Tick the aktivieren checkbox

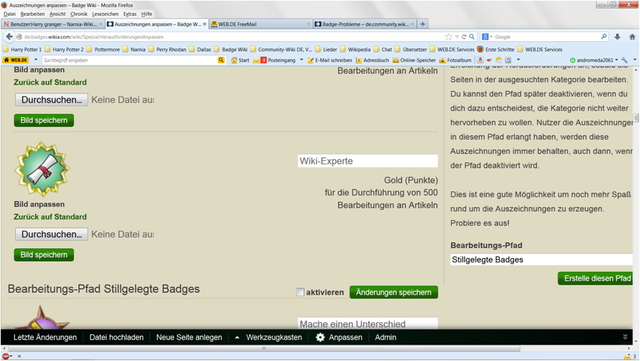300,292
